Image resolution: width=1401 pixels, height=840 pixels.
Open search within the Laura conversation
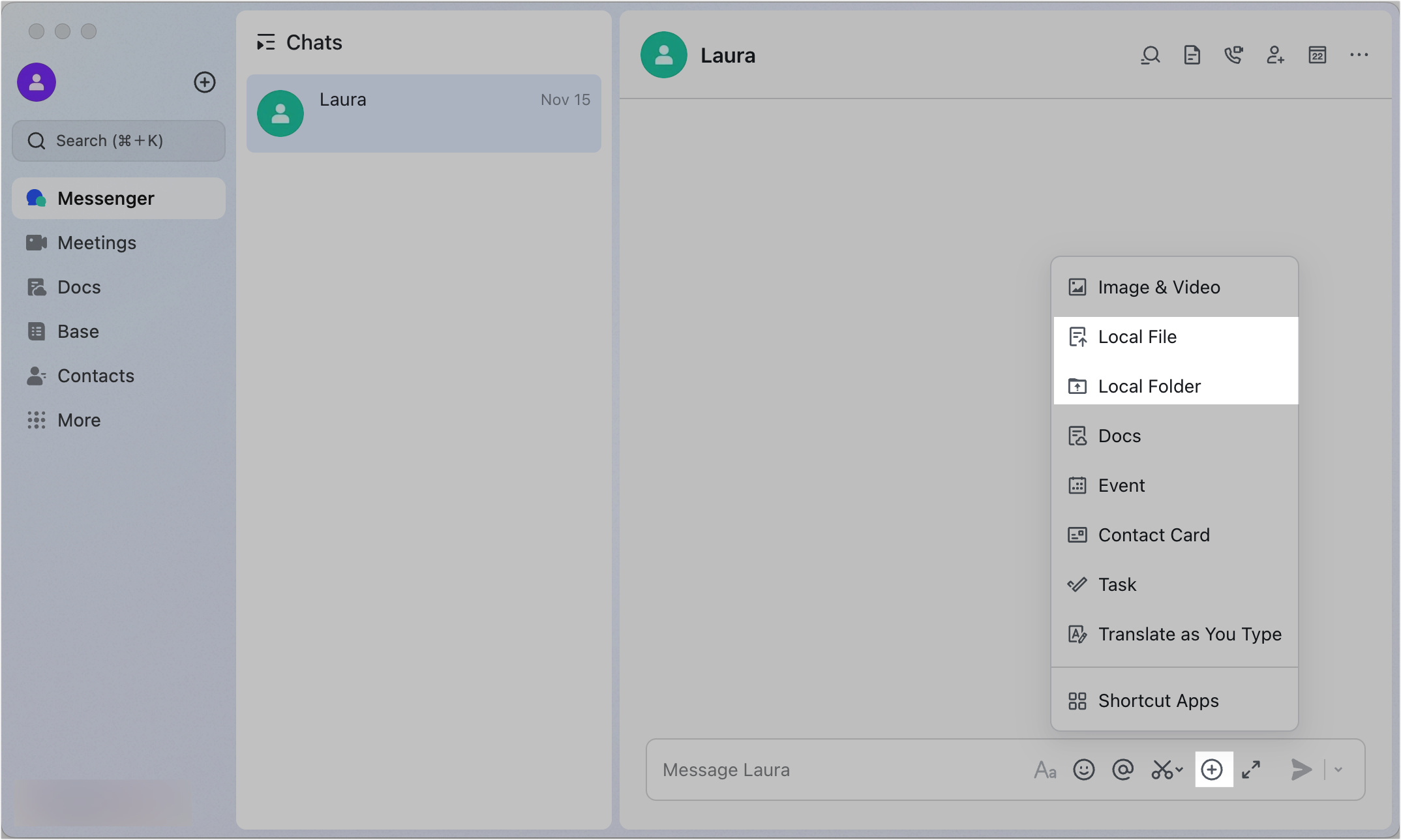click(x=1150, y=55)
